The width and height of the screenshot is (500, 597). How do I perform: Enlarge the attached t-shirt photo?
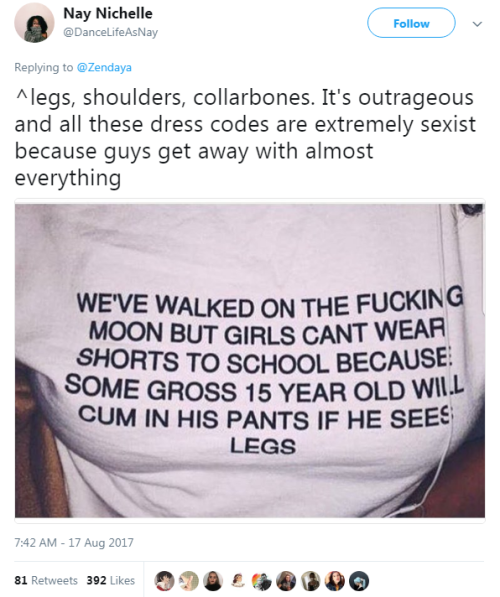pyautogui.click(x=250, y=361)
